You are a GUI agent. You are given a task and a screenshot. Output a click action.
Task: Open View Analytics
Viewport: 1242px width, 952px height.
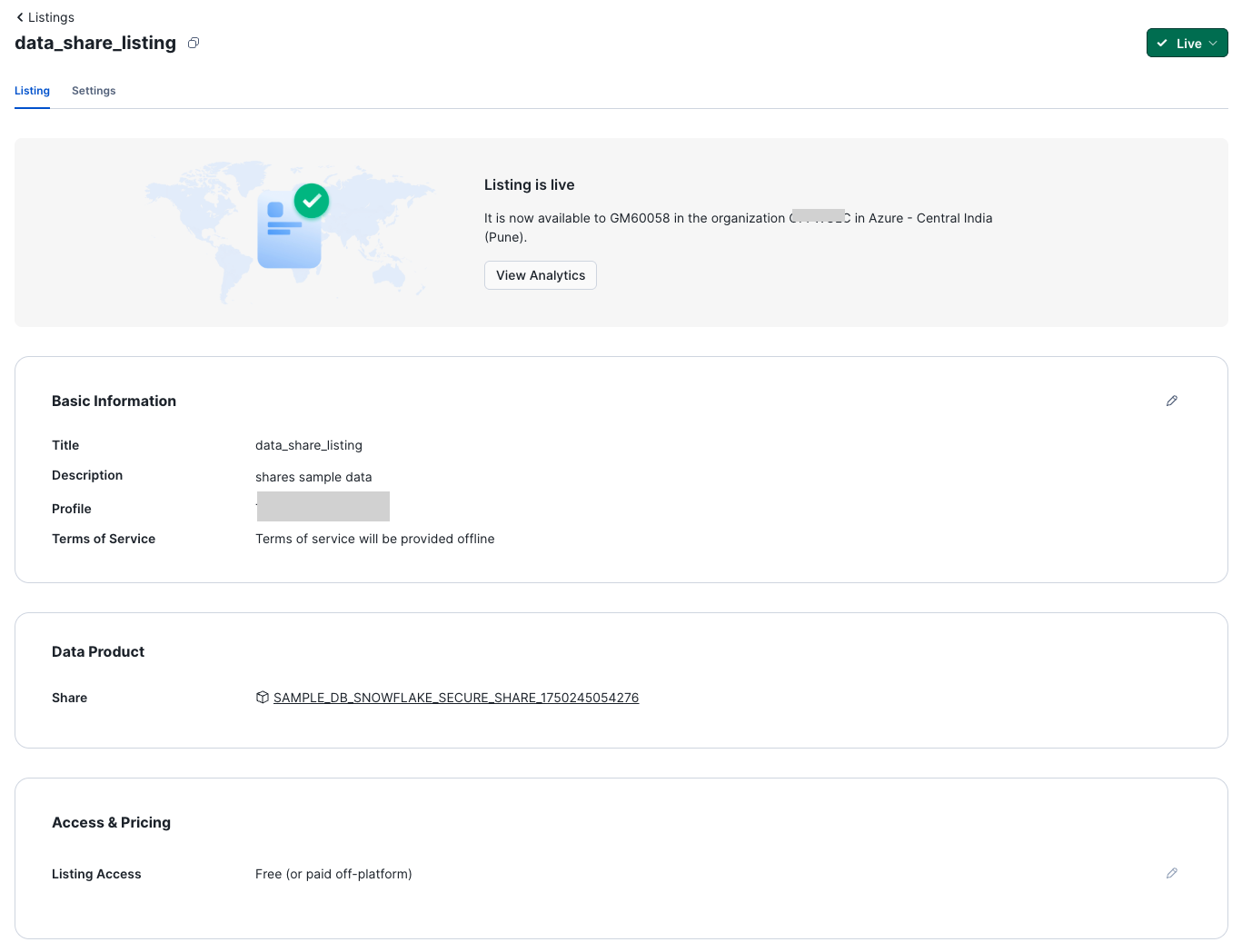click(540, 275)
